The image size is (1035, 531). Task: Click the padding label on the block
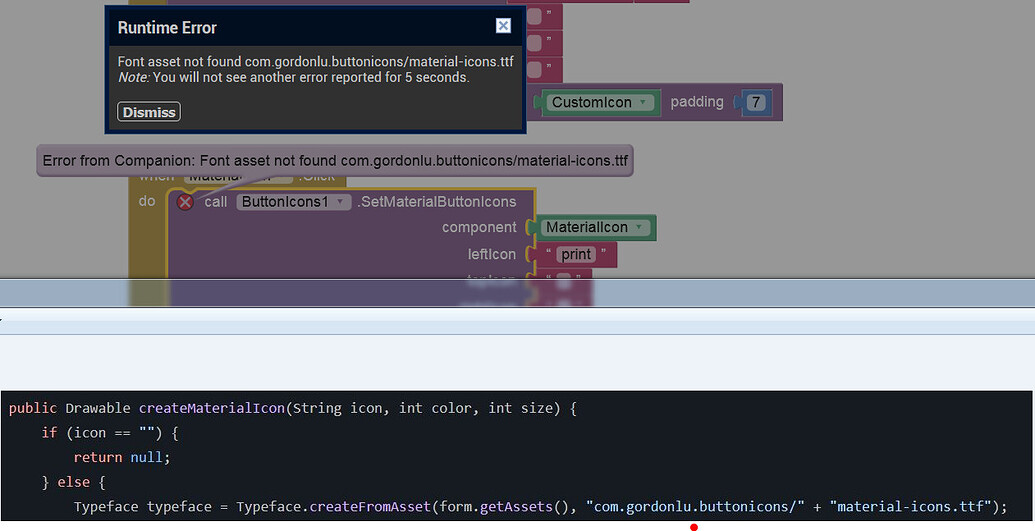click(x=697, y=102)
